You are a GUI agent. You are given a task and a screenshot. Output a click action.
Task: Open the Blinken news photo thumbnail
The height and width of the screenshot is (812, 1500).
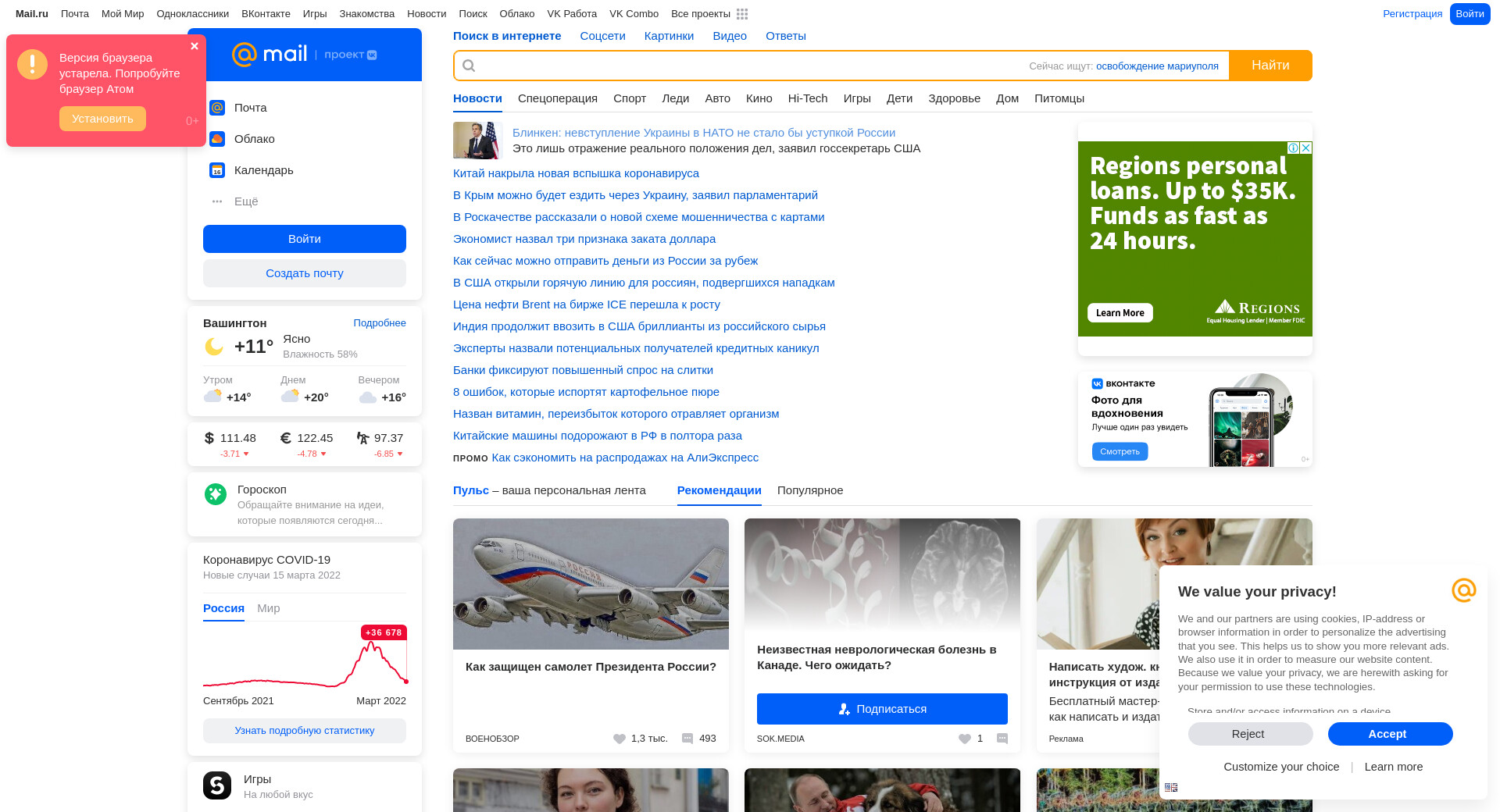[476, 141]
